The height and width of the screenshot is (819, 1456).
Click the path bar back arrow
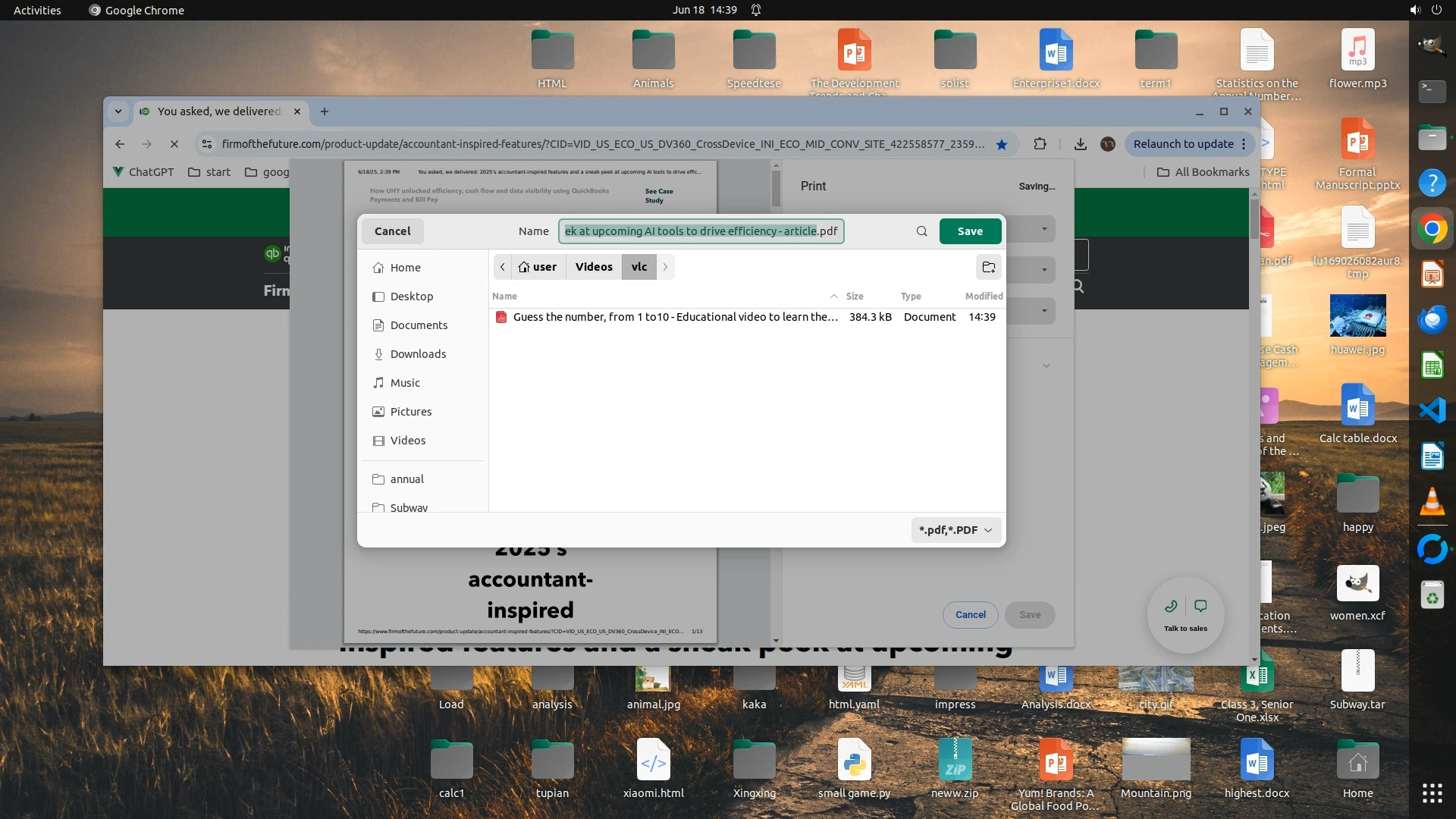click(x=502, y=267)
